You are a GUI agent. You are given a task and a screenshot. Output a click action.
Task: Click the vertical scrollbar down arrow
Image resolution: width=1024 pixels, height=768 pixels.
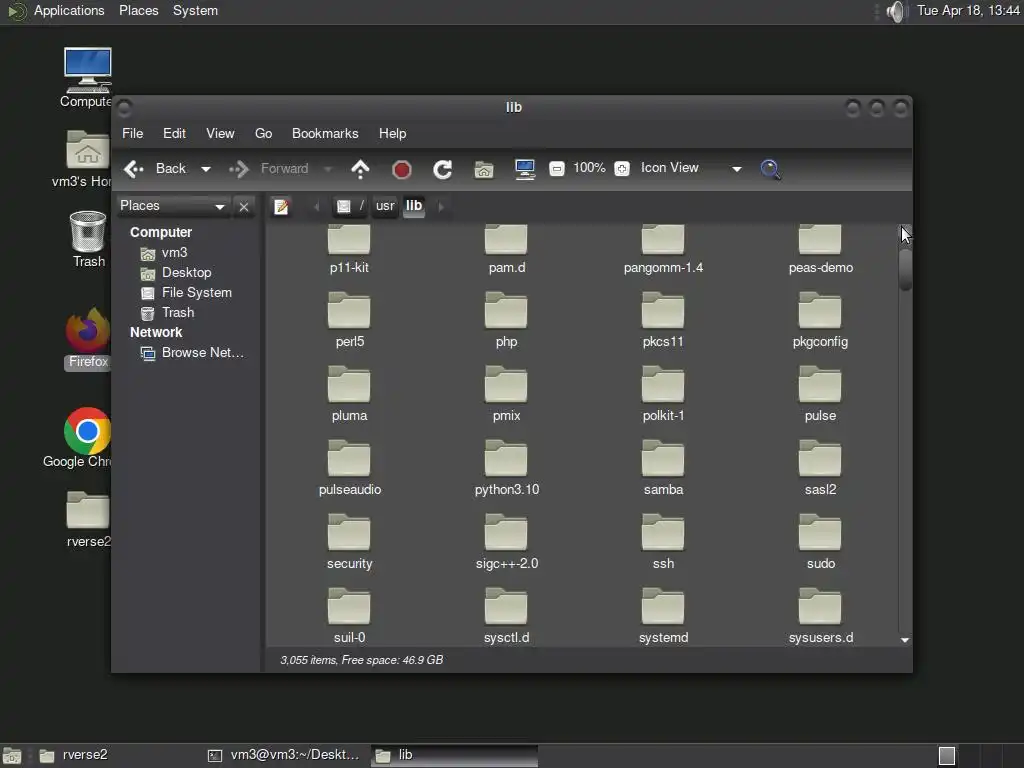click(905, 639)
